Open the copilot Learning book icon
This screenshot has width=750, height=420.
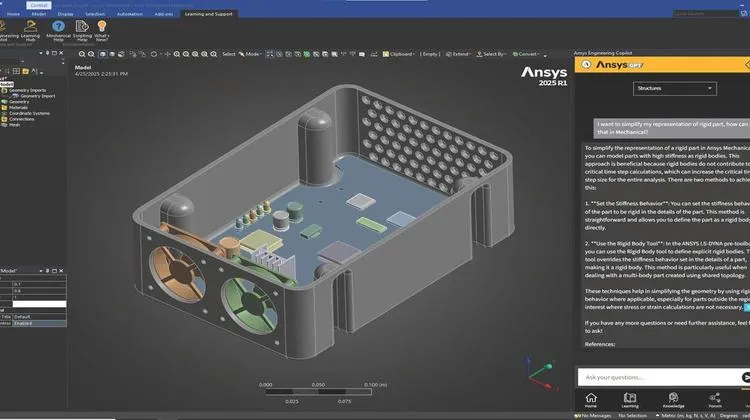click(x=630, y=400)
